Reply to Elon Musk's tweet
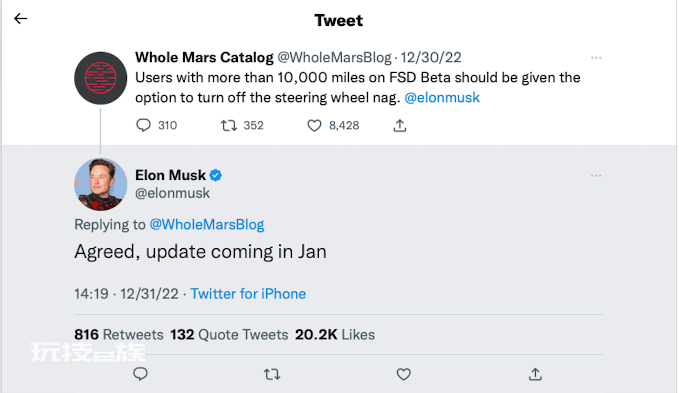679x393 pixels. click(140, 374)
